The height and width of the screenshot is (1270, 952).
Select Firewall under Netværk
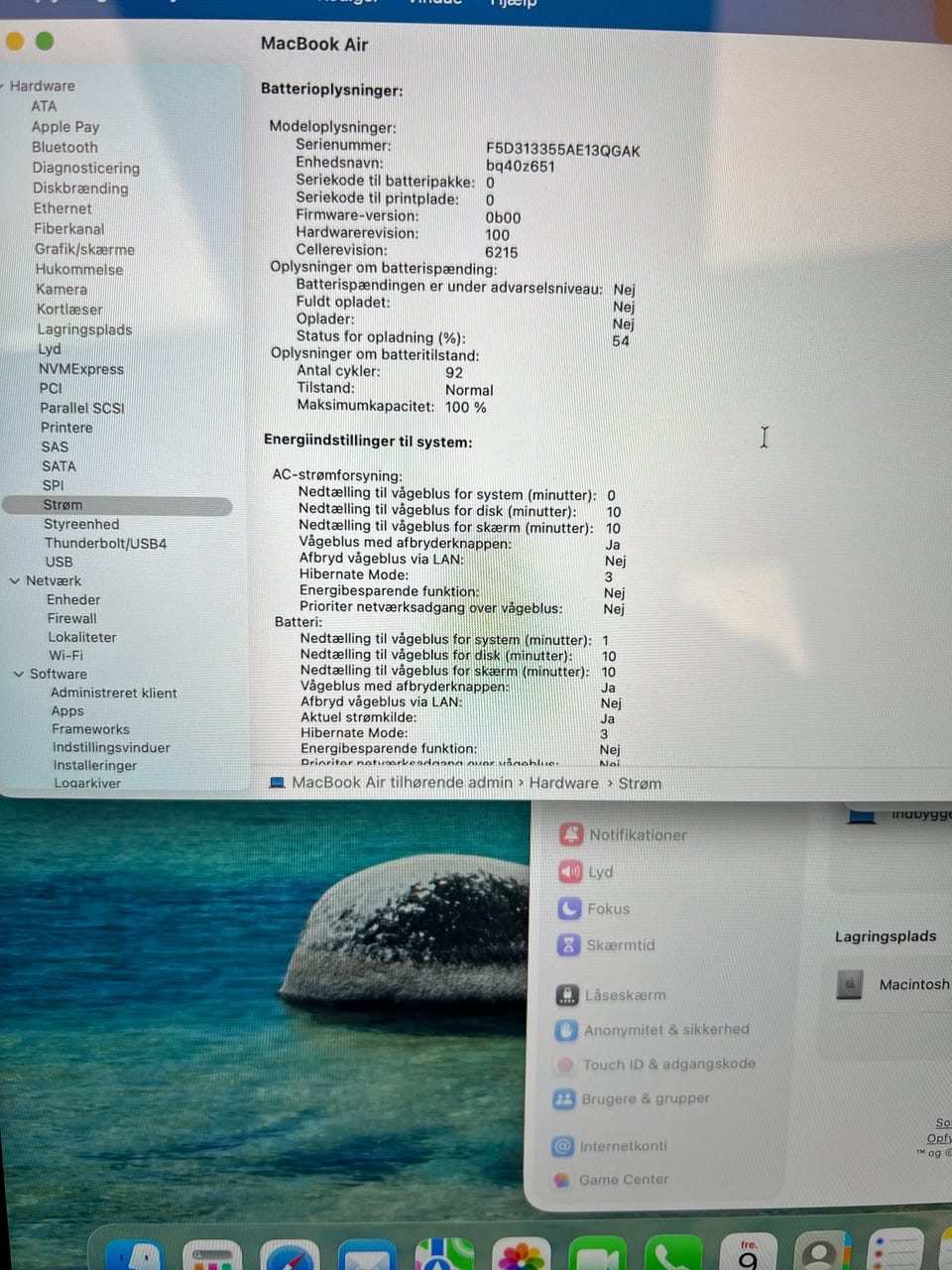pyautogui.click(x=72, y=618)
